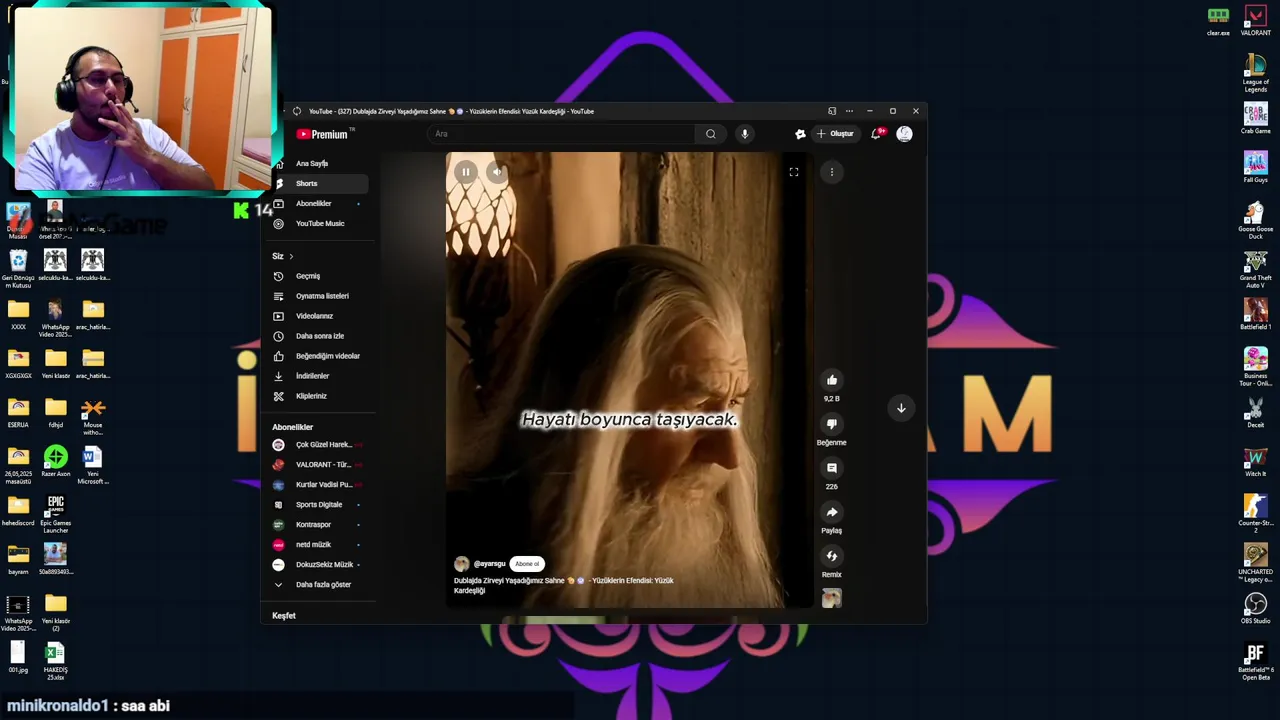Expand Daha fazla göster subscriptions

pos(318,584)
